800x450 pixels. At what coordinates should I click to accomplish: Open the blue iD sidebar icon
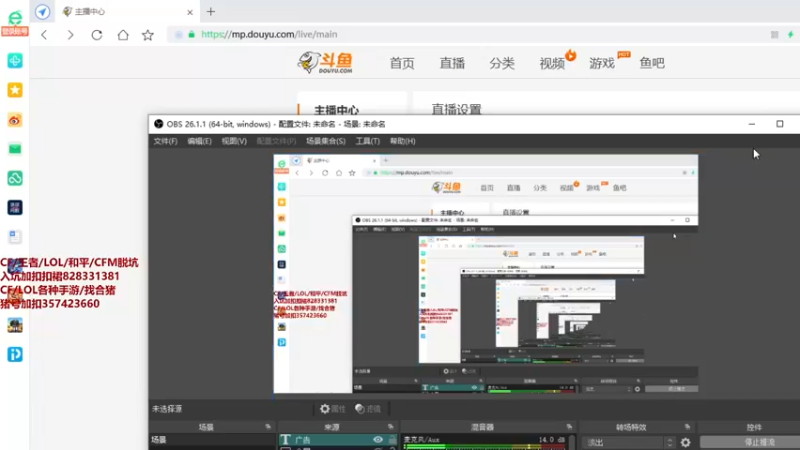pyautogui.click(x=15, y=355)
